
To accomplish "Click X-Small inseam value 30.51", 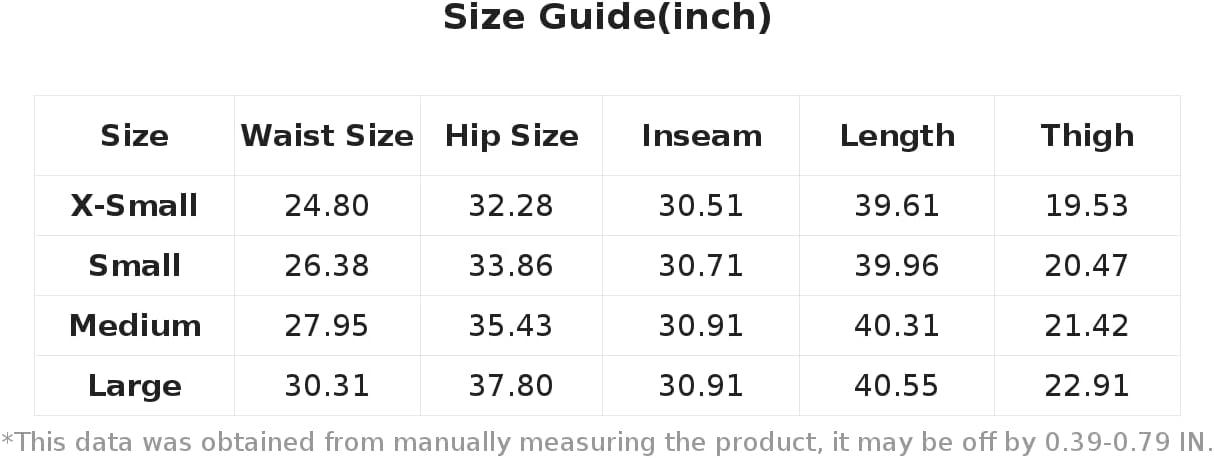I will [701, 206].
